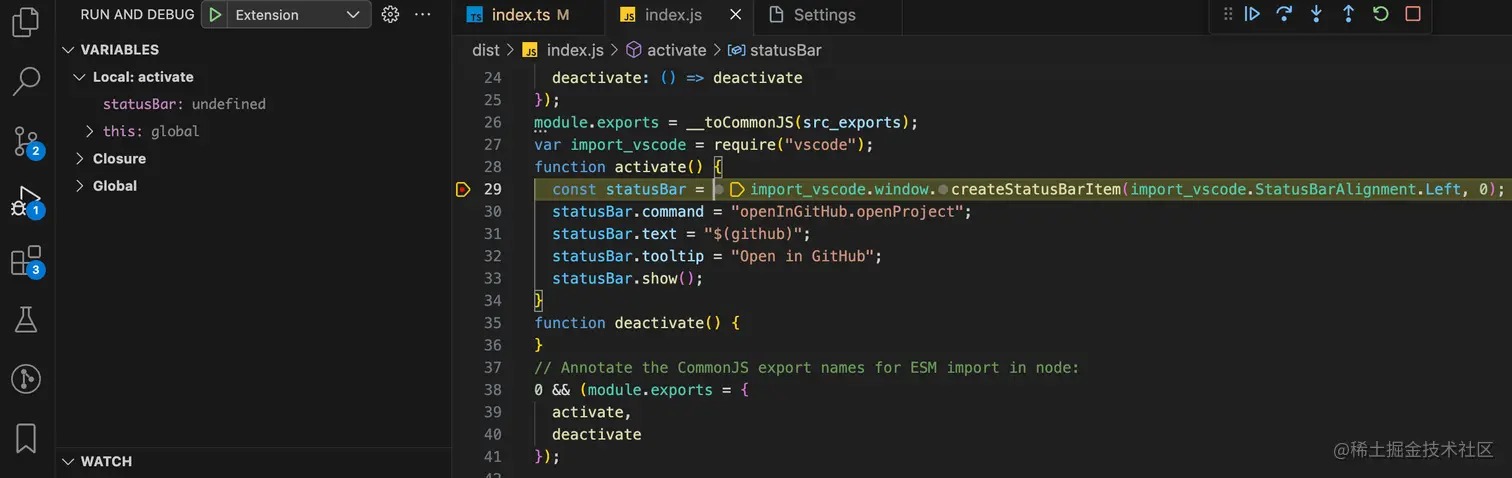Click line number 30 gutter

tap(492, 212)
